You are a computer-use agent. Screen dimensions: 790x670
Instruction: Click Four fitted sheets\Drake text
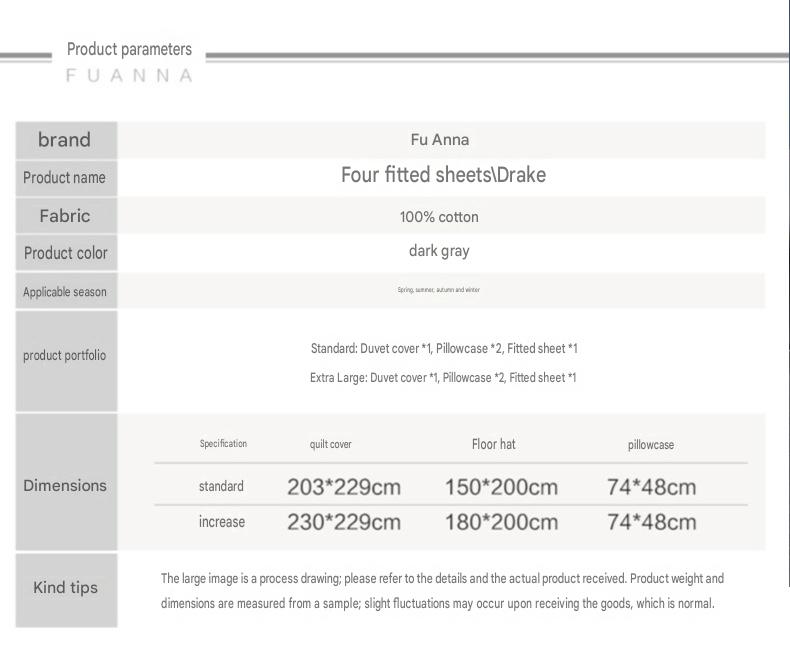(x=443, y=175)
